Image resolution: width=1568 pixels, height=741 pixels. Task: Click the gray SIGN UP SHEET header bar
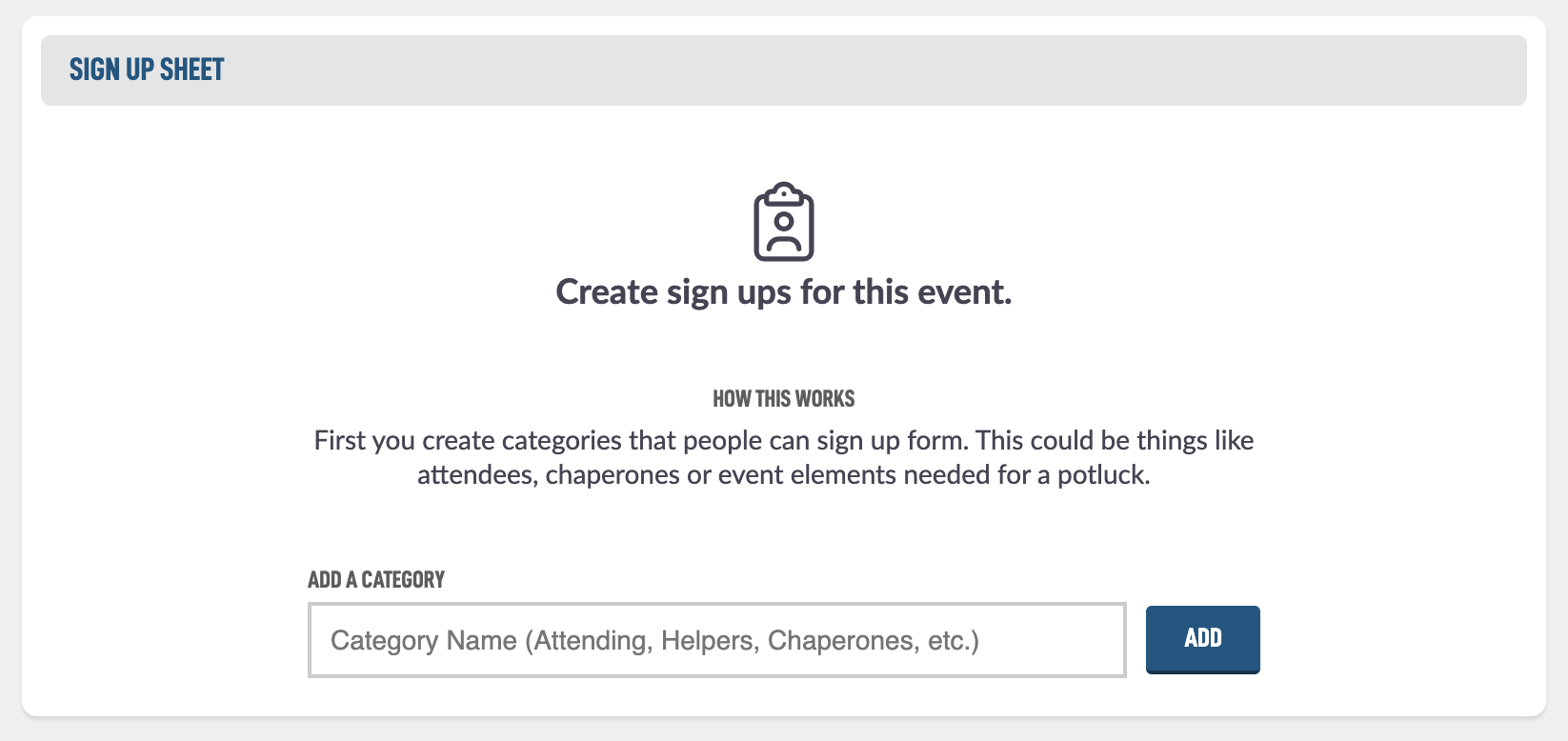[x=784, y=70]
